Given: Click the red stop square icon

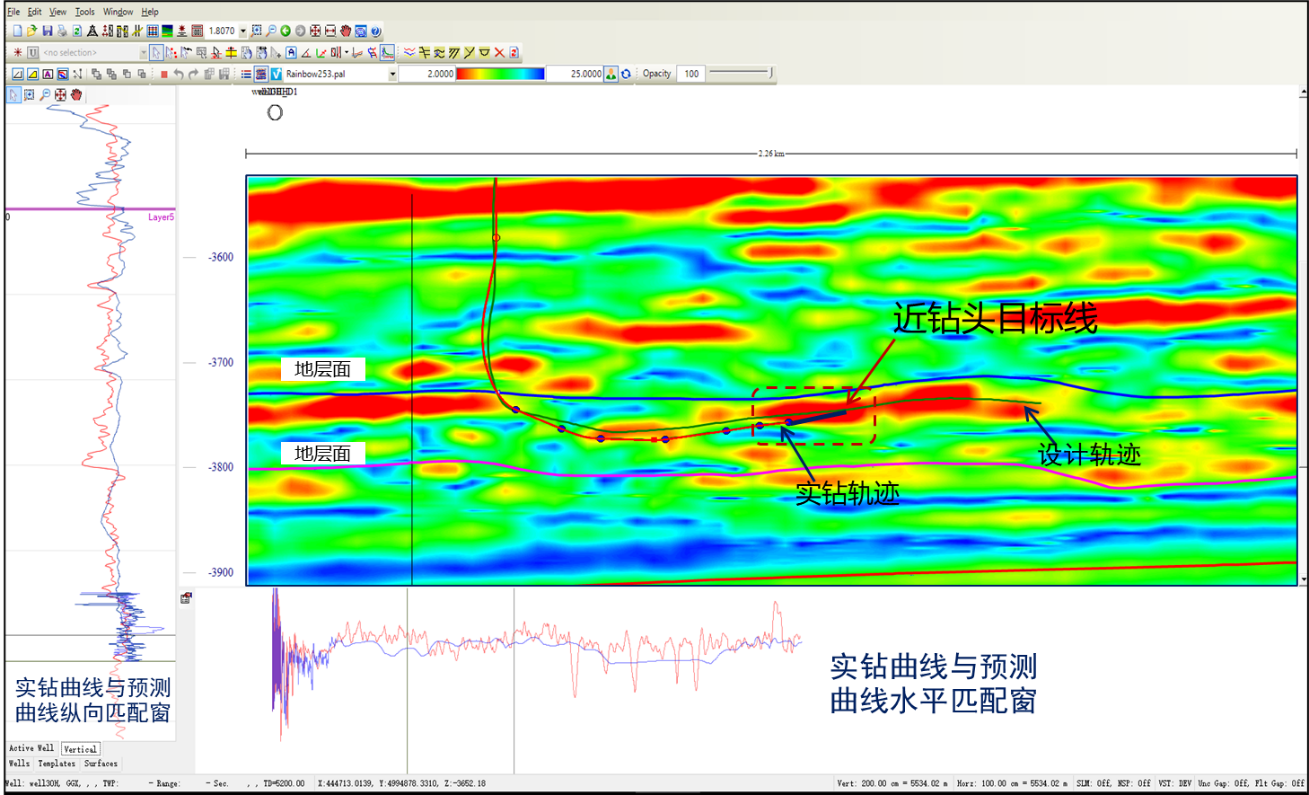Looking at the screenshot, I should (x=164, y=74).
